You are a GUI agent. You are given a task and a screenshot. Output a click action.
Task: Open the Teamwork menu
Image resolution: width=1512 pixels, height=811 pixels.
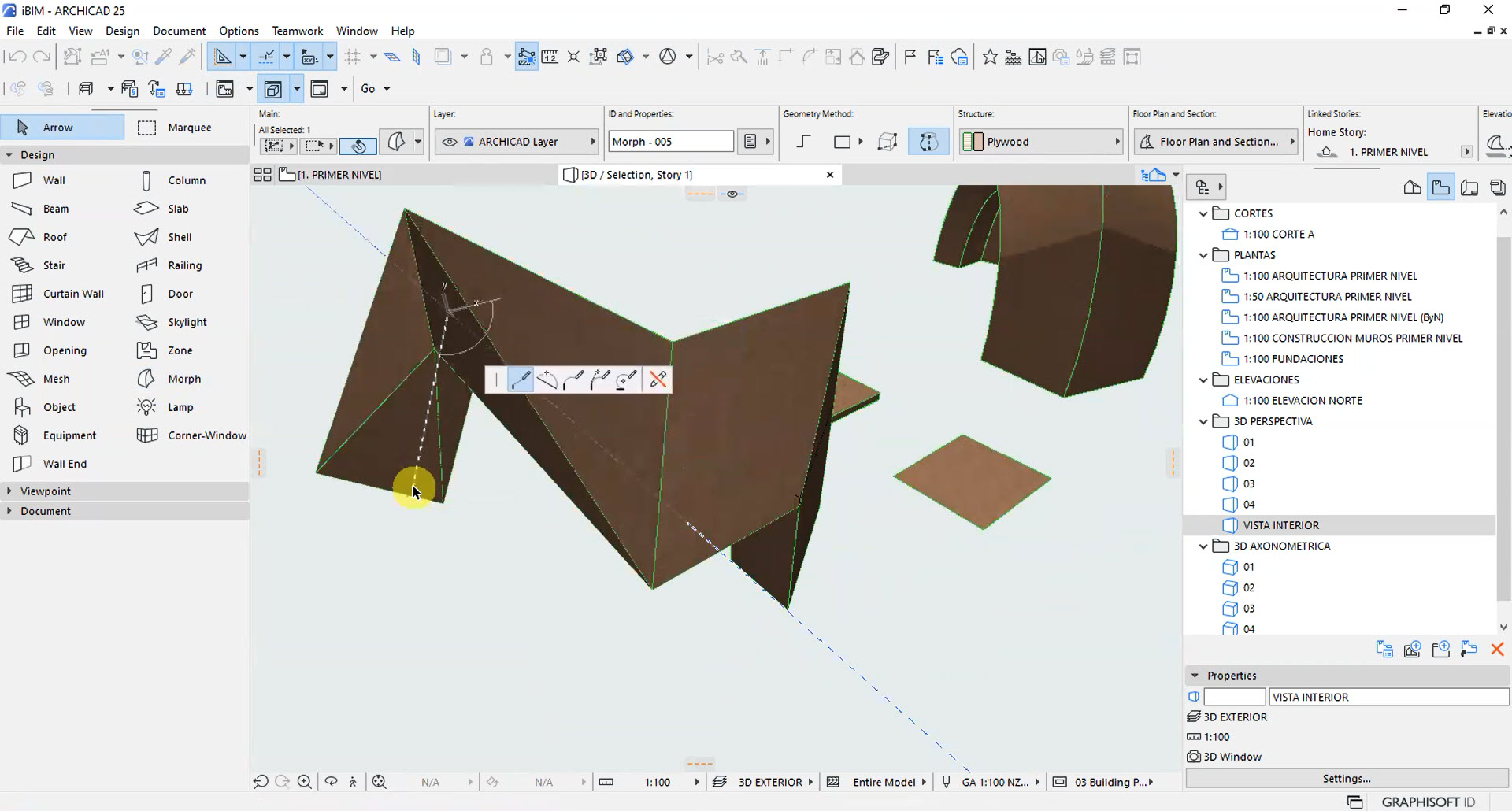click(x=297, y=31)
